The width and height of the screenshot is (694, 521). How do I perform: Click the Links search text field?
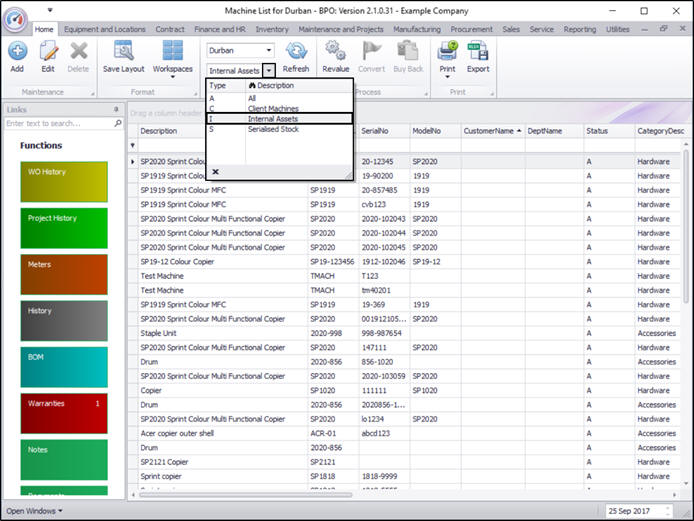coord(57,123)
